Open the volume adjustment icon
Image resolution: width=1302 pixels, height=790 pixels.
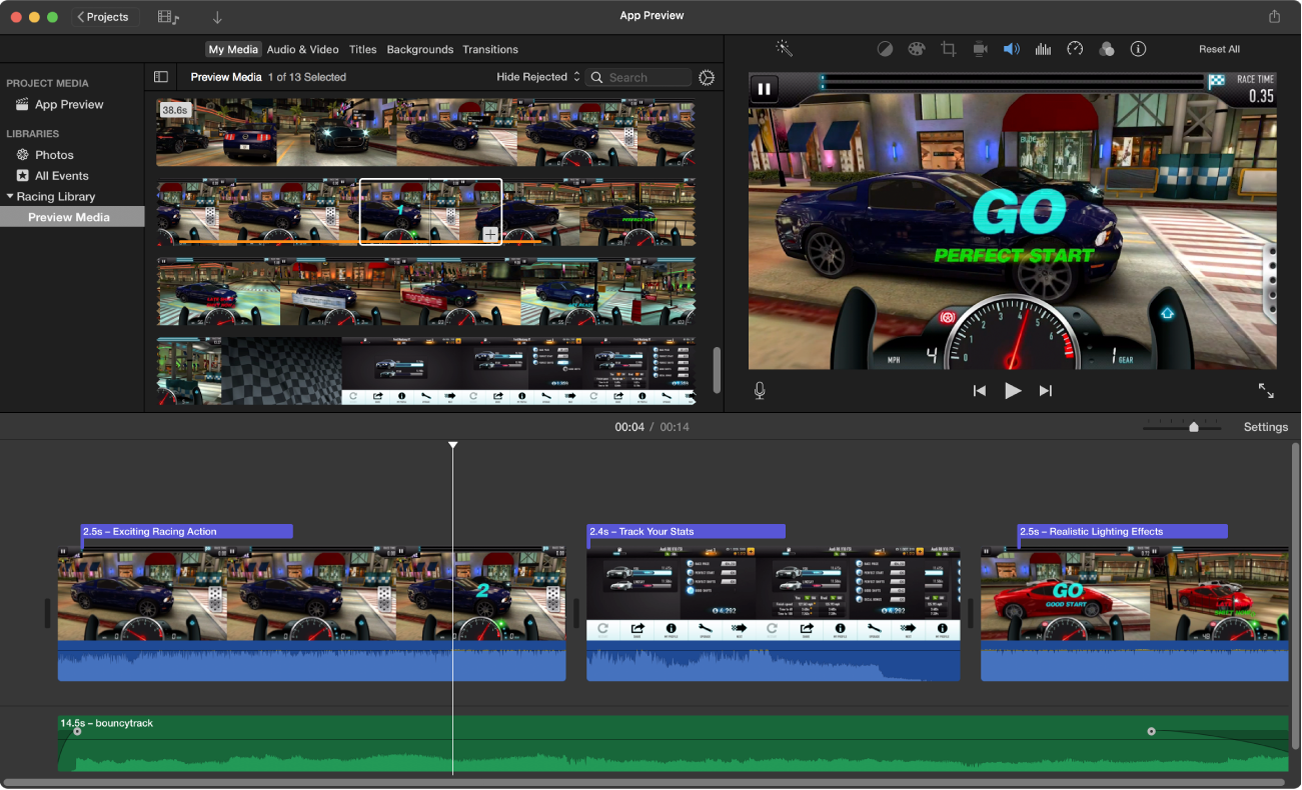(x=1011, y=49)
